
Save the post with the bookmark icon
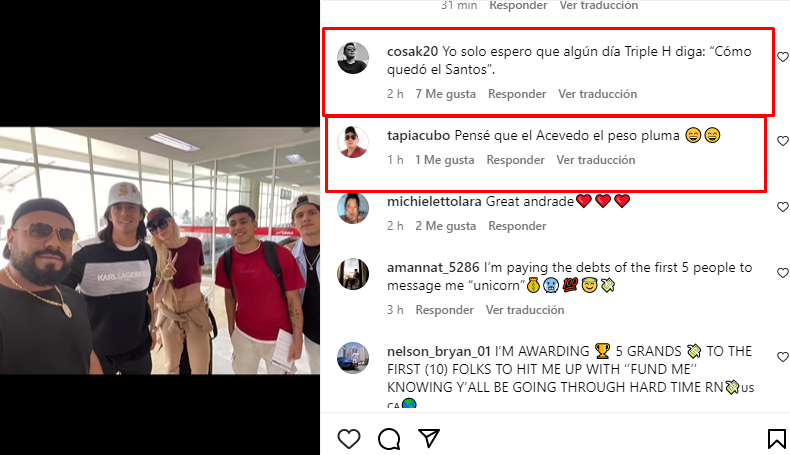(776, 438)
